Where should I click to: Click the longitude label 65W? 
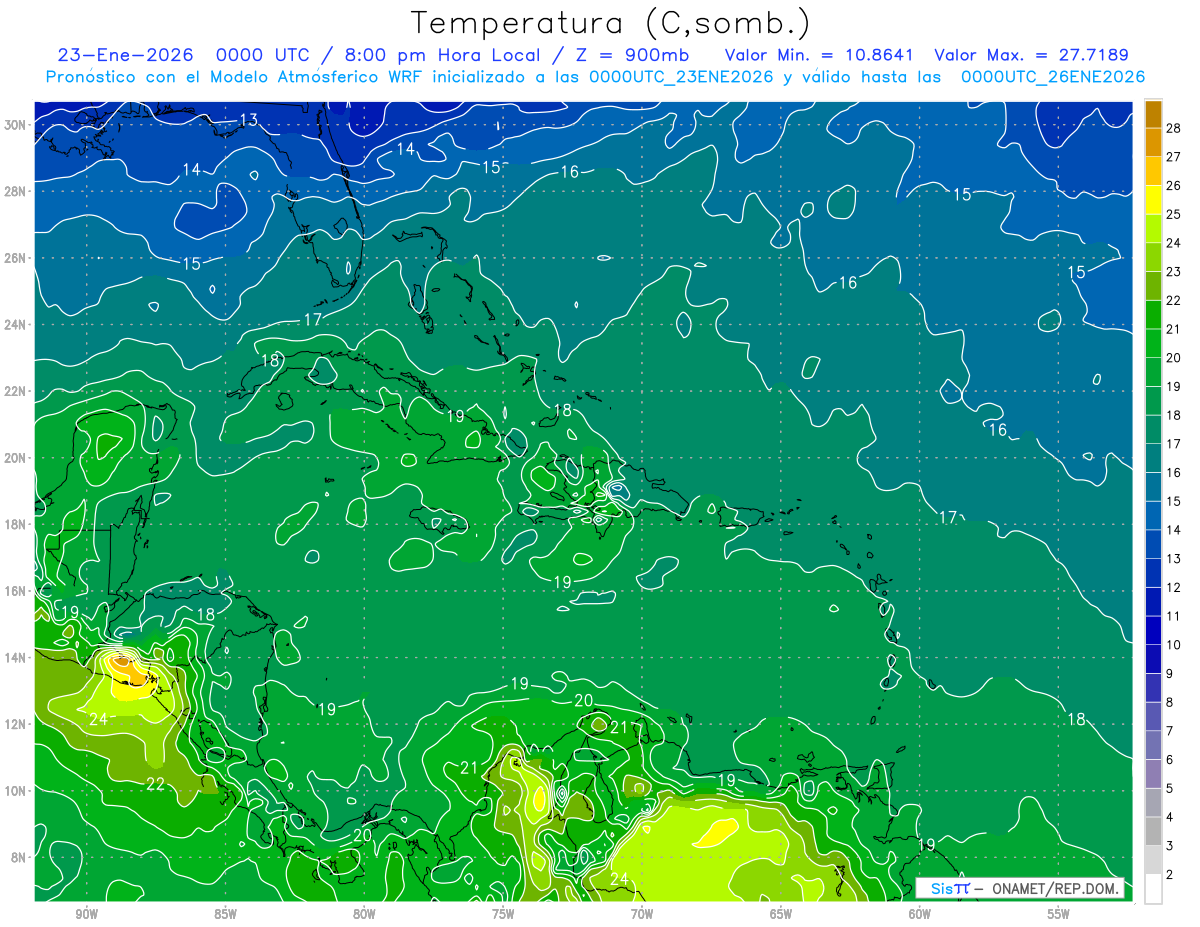coord(781,914)
